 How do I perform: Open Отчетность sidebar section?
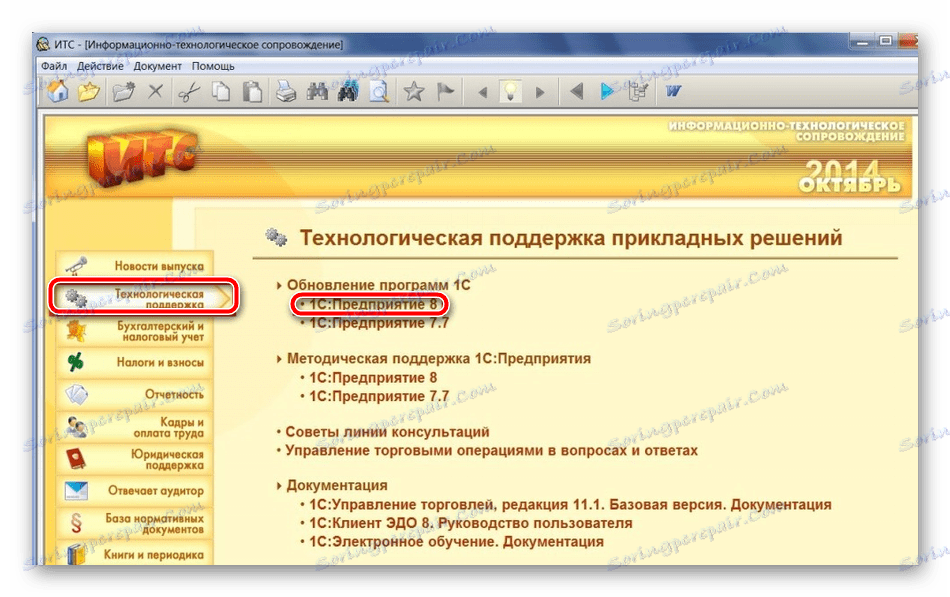pyautogui.click(x=135, y=395)
